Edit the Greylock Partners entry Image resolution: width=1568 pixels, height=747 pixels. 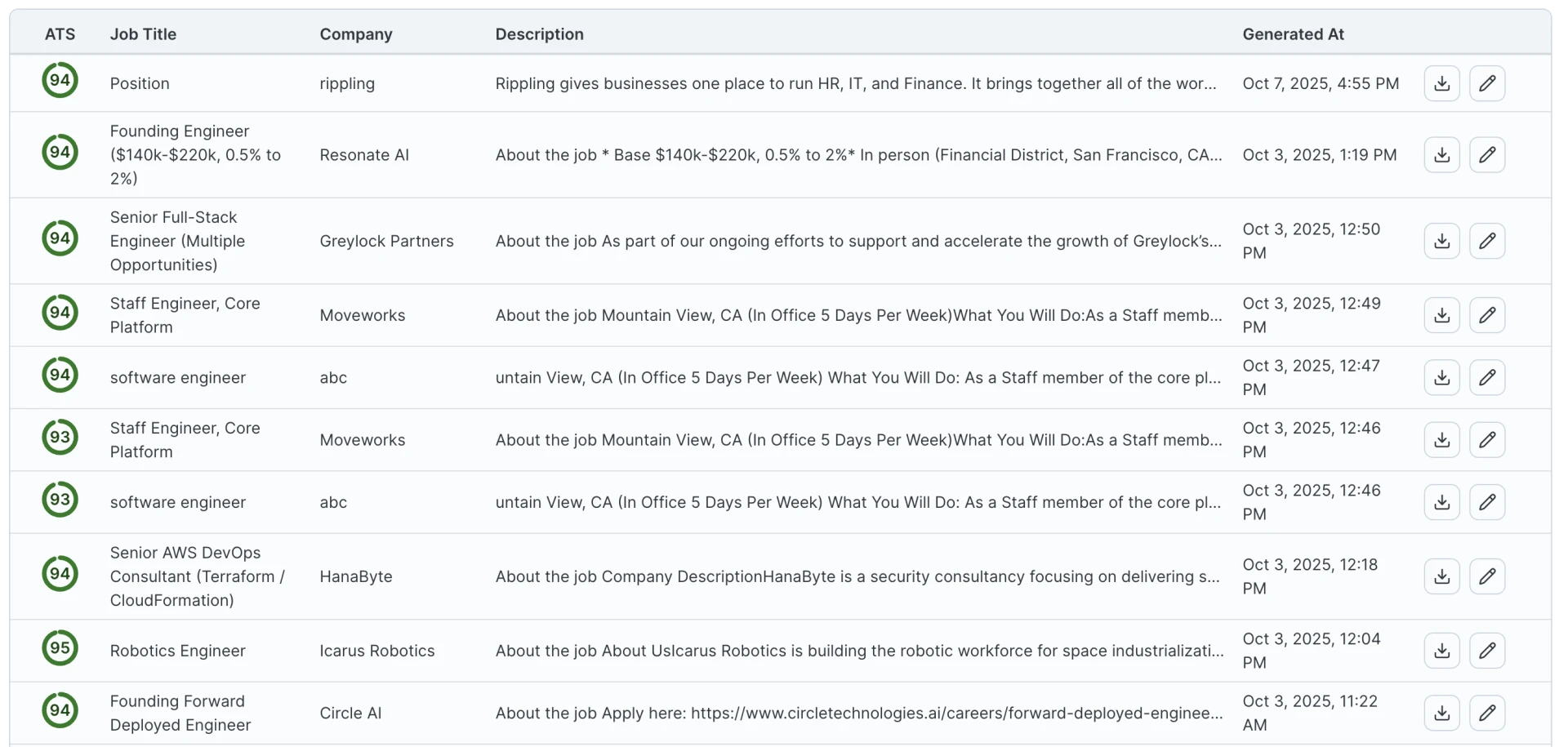tap(1487, 241)
